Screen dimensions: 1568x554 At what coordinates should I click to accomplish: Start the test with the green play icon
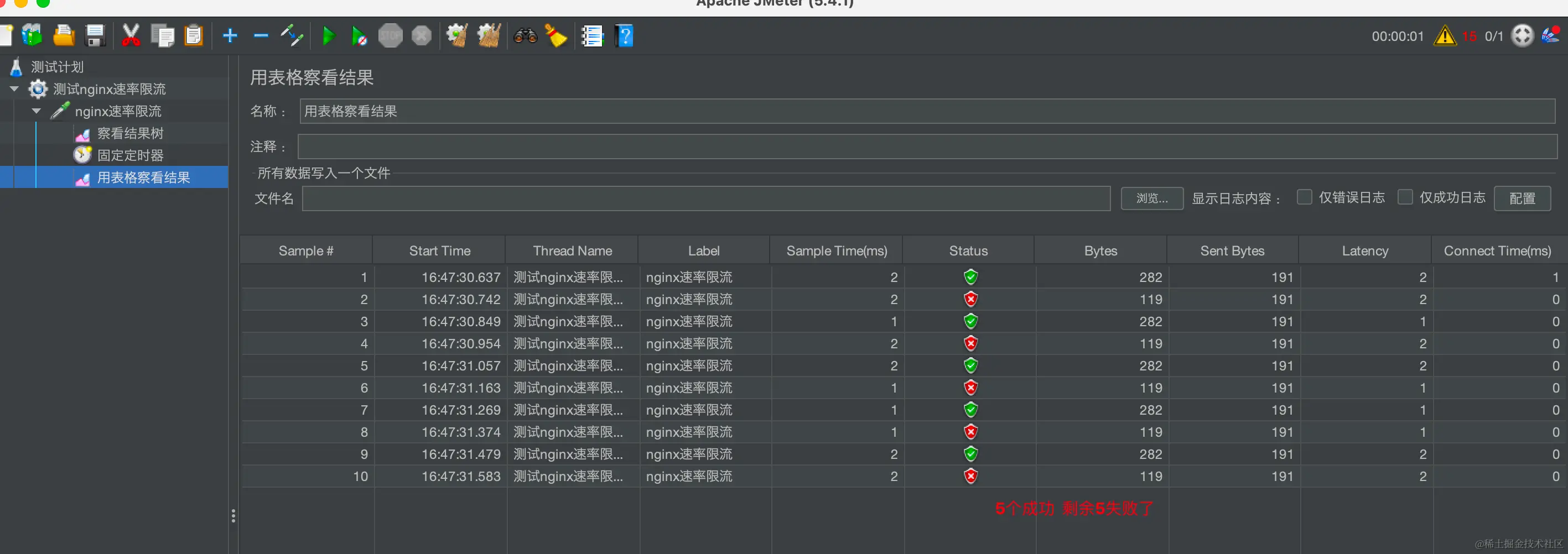[328, 36]
